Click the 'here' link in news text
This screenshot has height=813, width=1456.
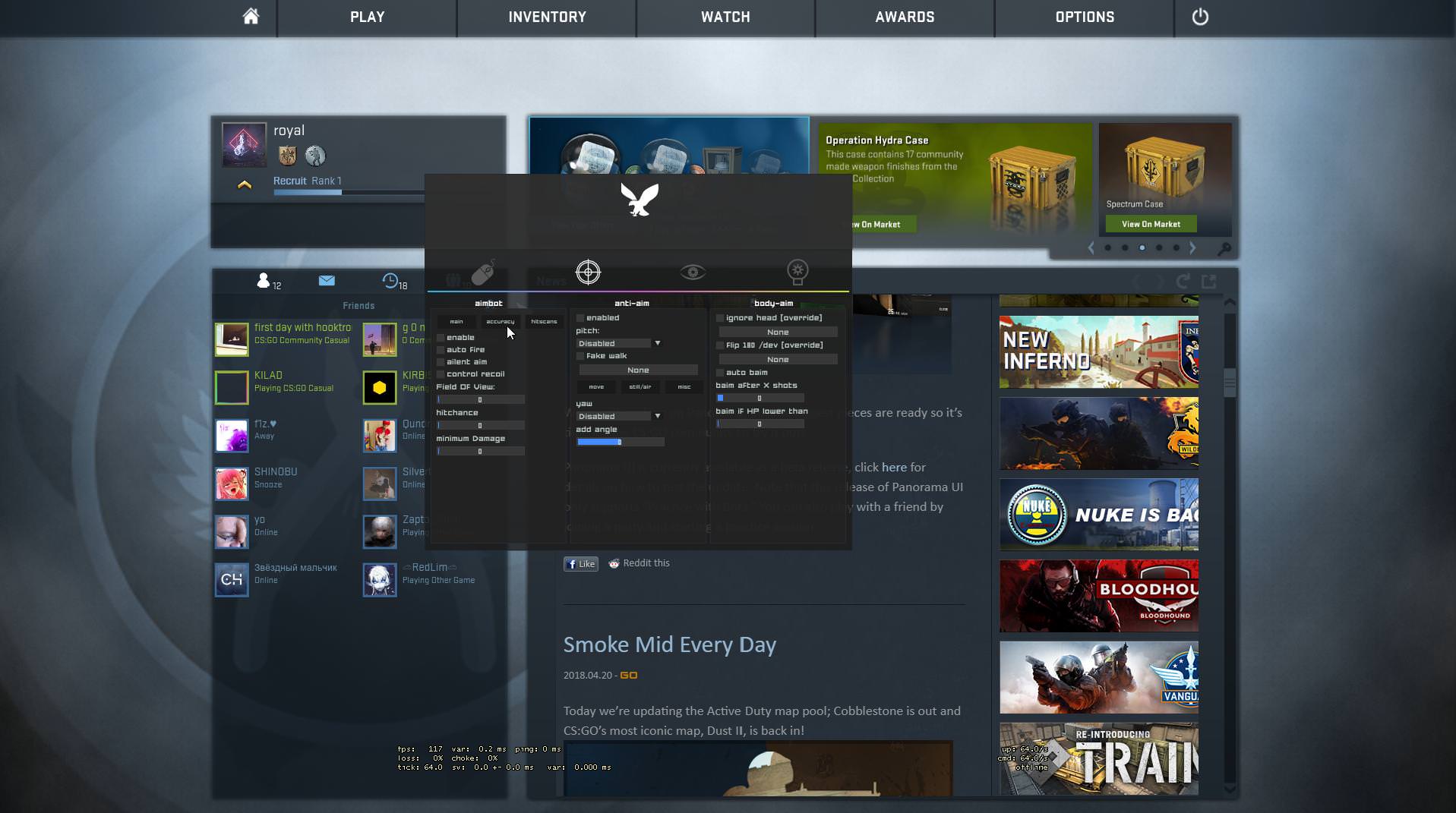[894, 467]
